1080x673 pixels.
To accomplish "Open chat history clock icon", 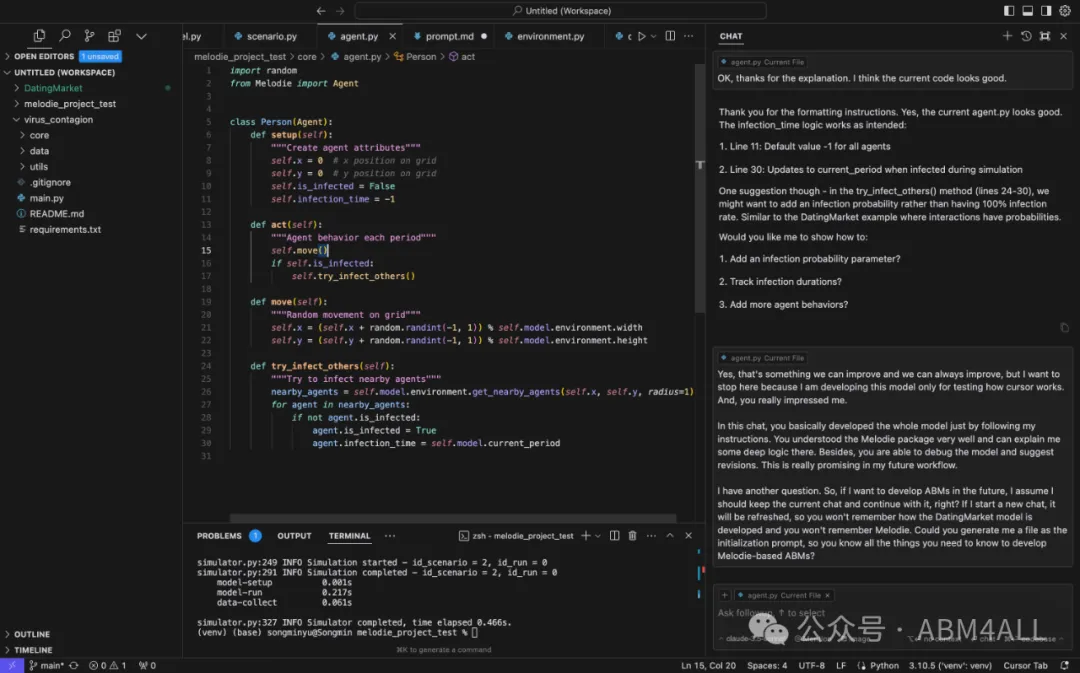I will [1026, 36].
